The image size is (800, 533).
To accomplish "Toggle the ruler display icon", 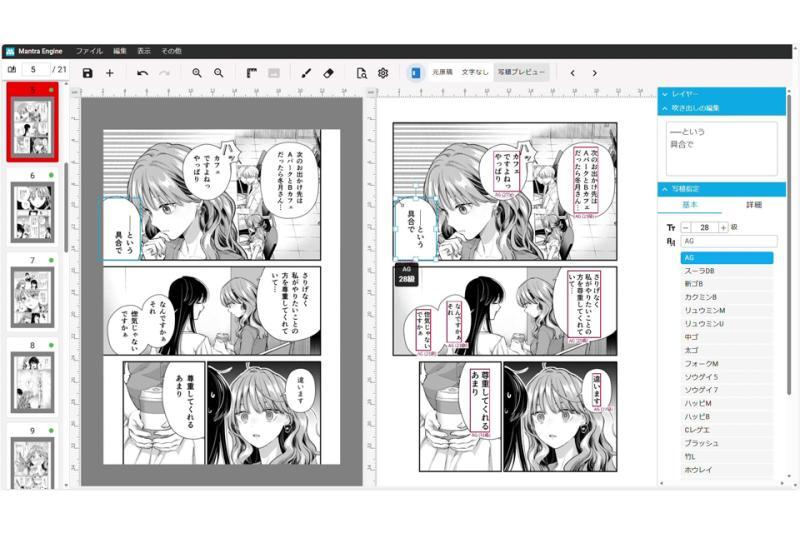I will pos(252,73).
